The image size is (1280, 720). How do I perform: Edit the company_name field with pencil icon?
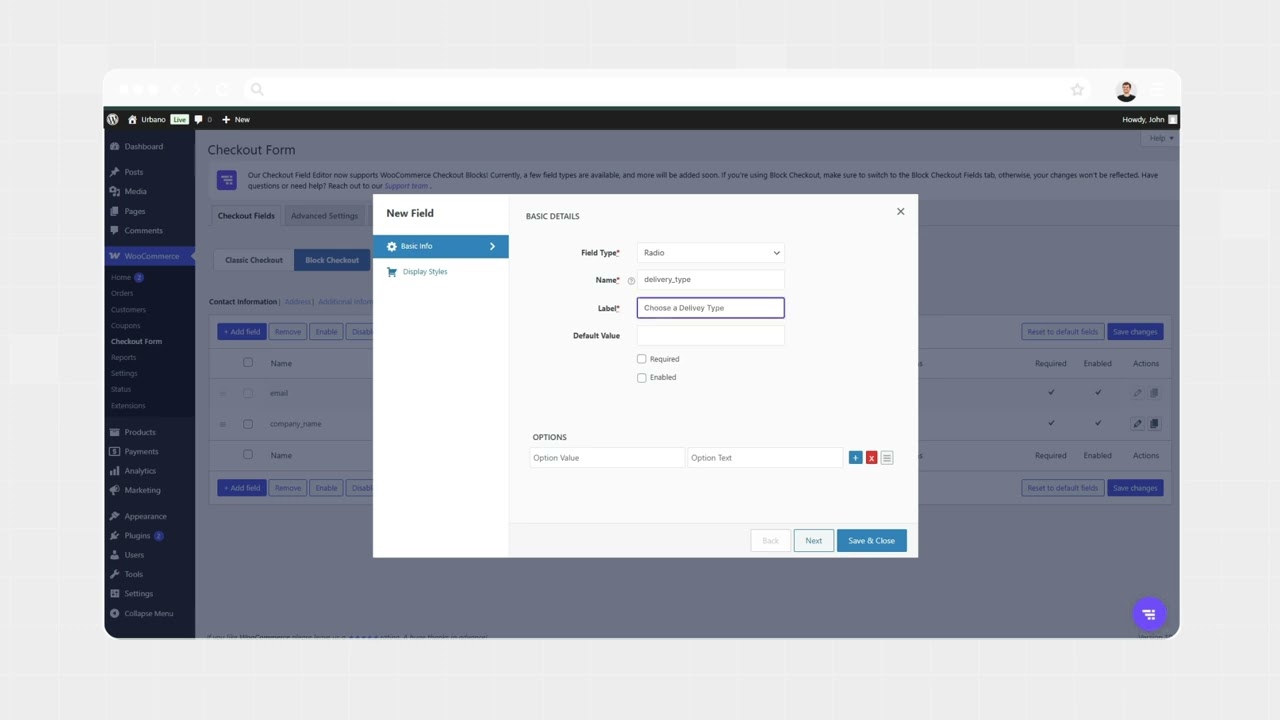pyautogui.click(x=1137, y=424)
